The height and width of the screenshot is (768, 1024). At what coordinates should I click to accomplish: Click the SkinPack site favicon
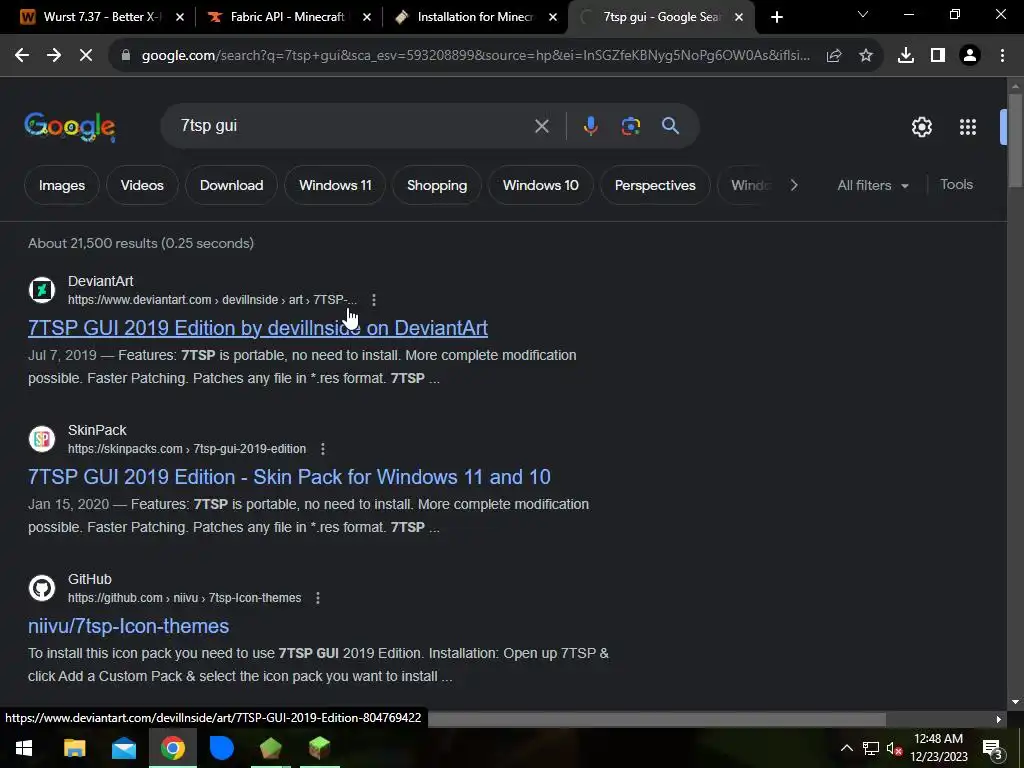coord(42,439)
